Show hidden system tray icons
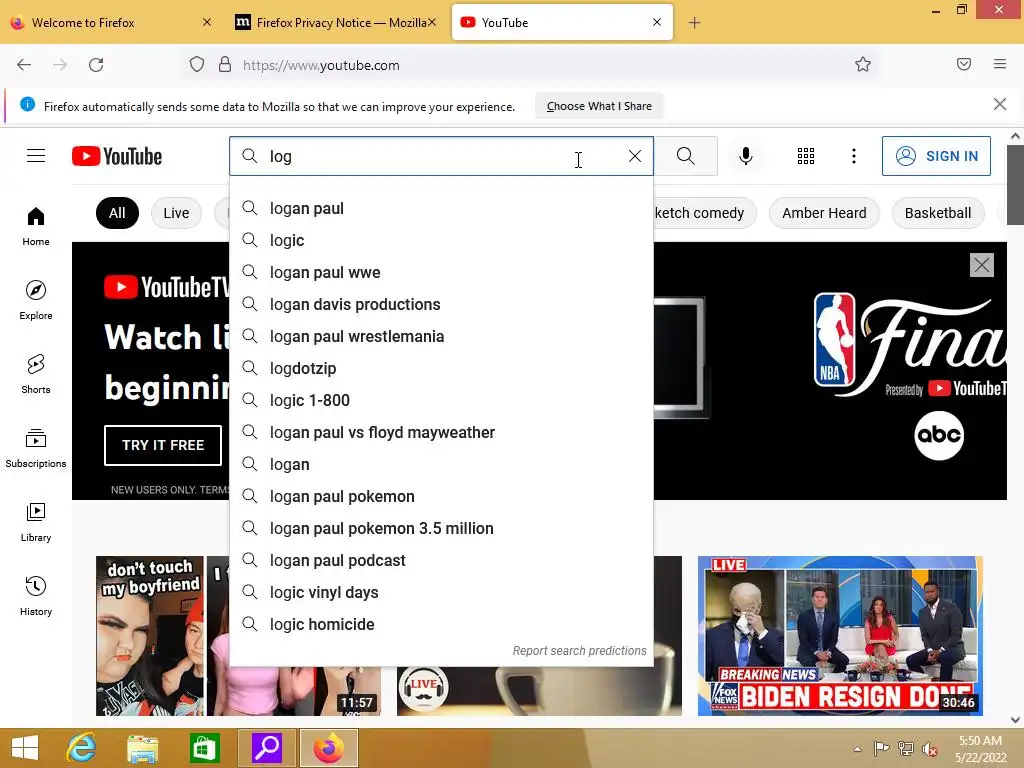This screenshot has height=768, width=1024. [x=857, y=749]
